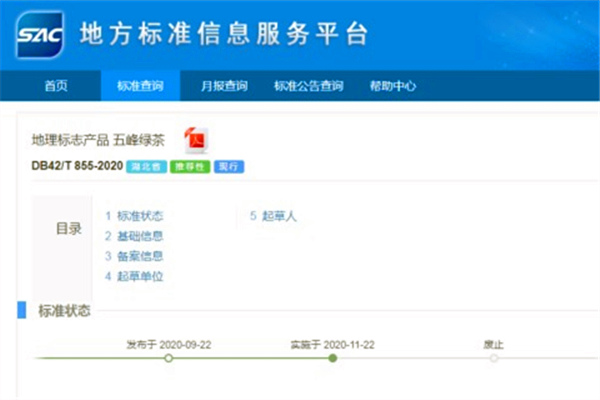Image resolution: width=600 pixels, height=400 pixels.
Task: Click the green 推荐性 tag
Action: [x=190, y=166]
